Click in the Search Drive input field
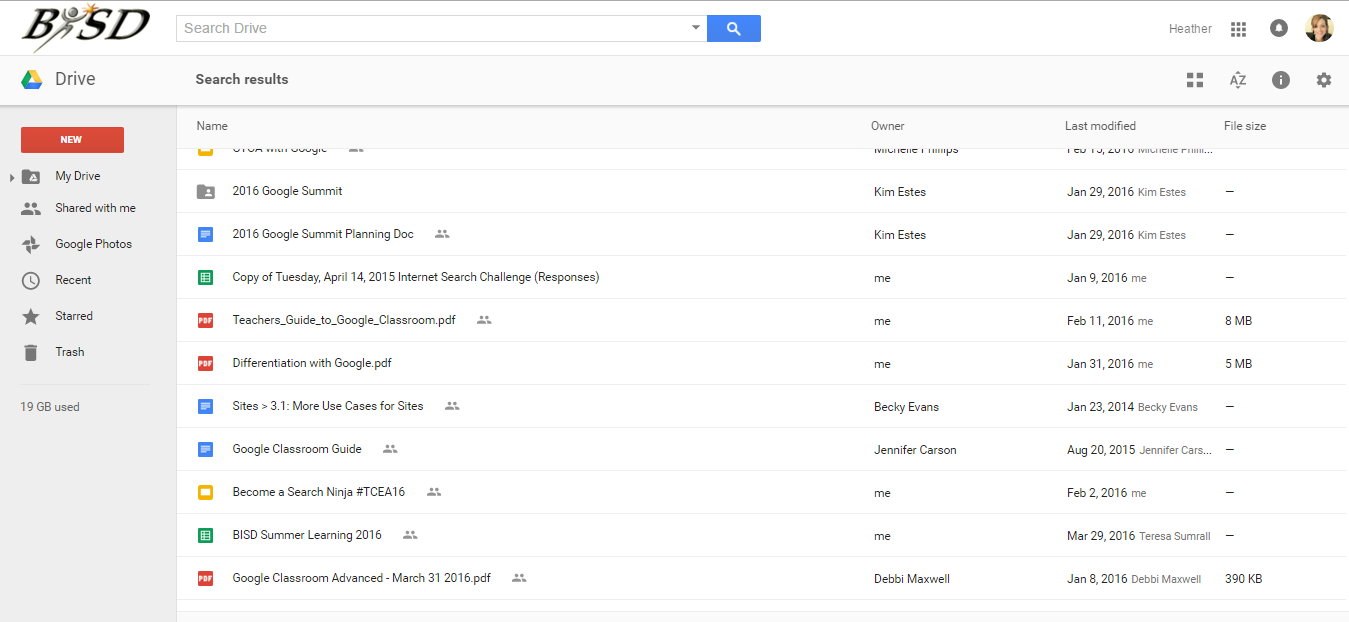This screenshot has width=1349, height=622. pyautogui.click(x=432, y=28)
